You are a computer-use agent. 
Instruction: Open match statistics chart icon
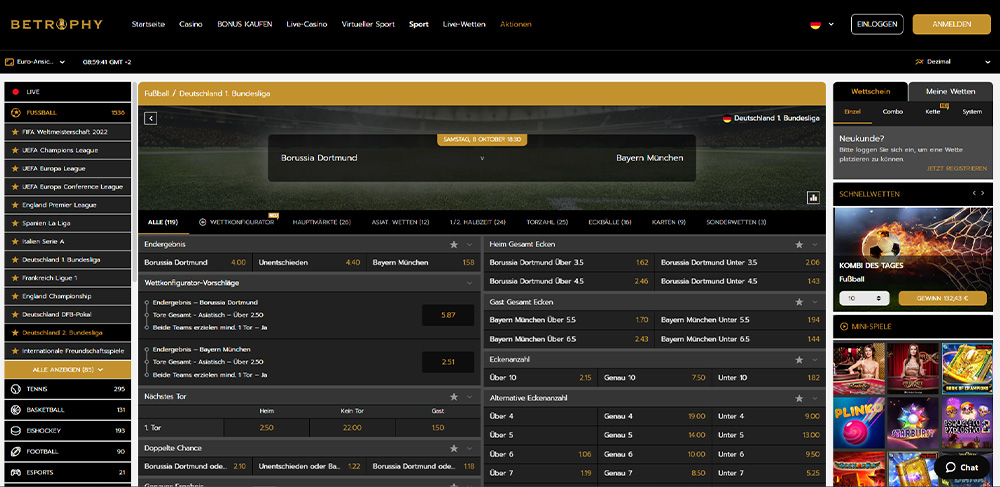coord(812,197)
